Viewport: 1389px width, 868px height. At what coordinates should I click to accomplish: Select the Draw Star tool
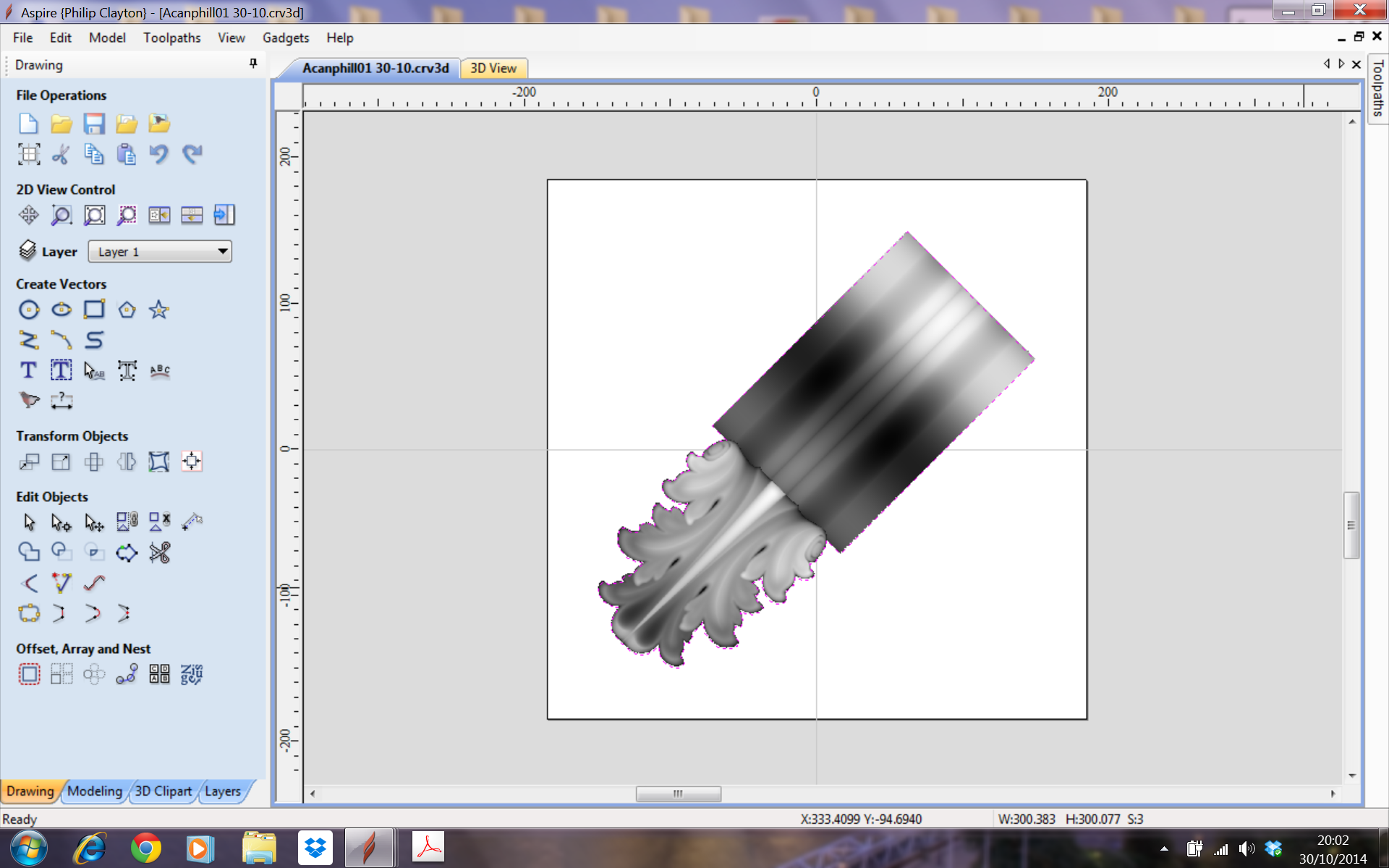[x=159, y=310]
